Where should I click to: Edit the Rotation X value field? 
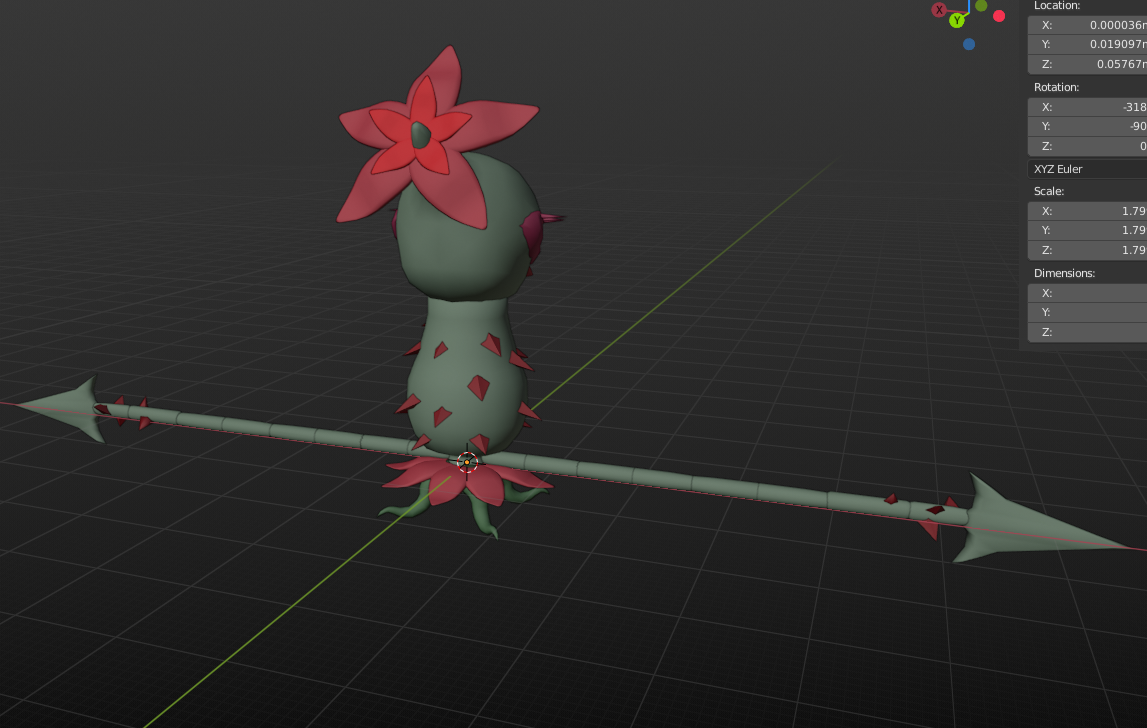pos(1087,107)
